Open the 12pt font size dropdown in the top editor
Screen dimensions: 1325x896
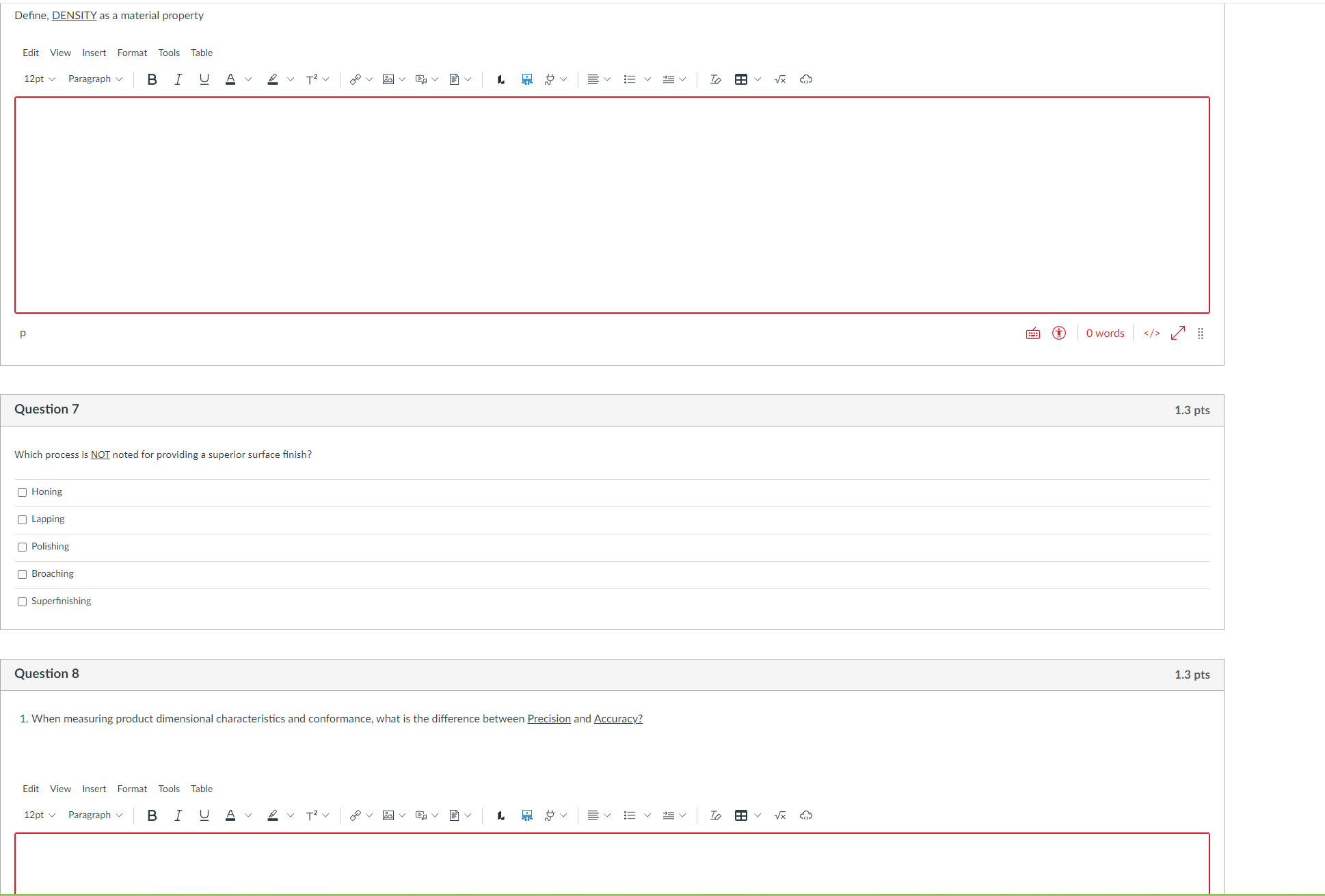click(x=40, y=79)
